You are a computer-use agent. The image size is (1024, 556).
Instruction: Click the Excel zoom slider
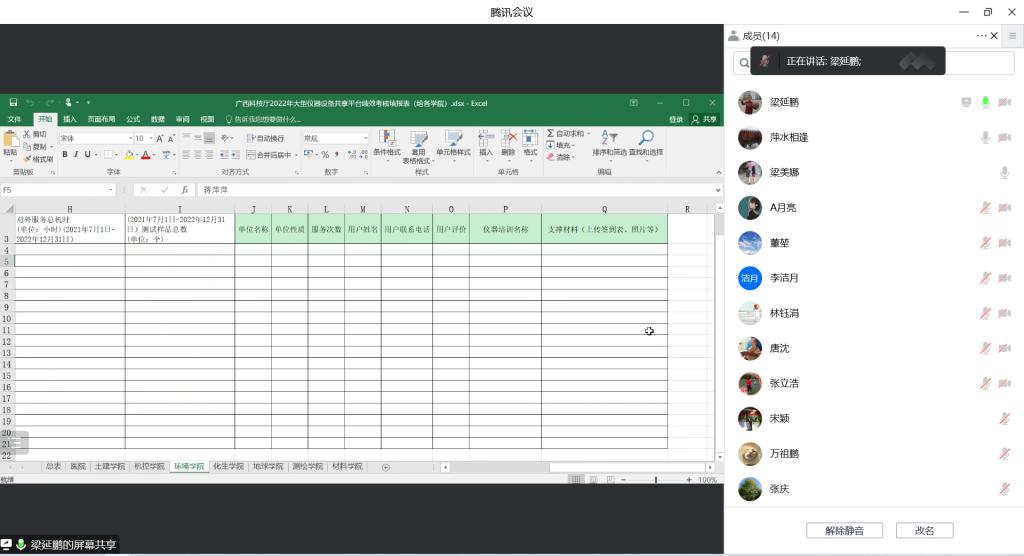pyautogui.click(x=656, y=480)
